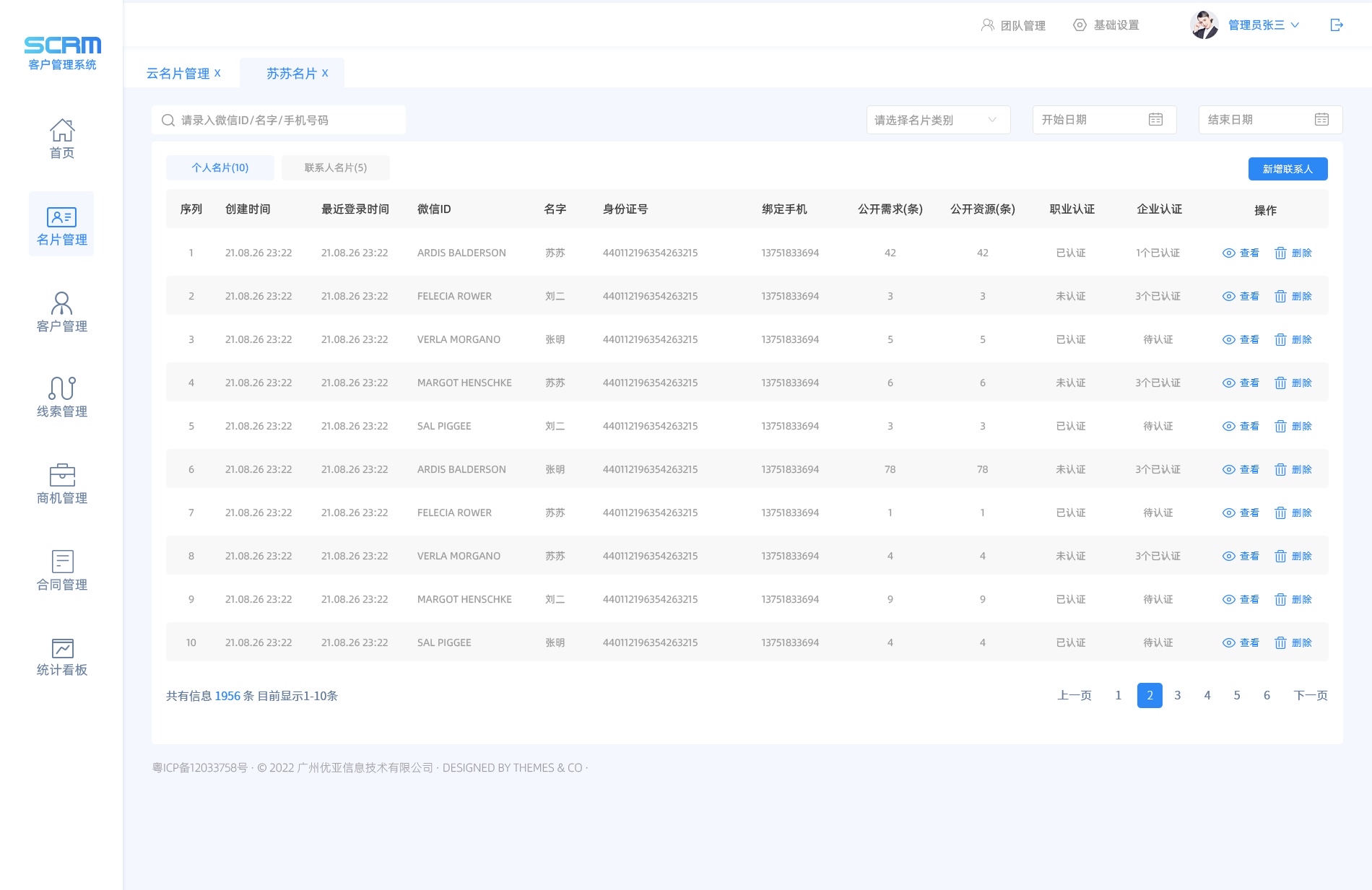Open the 首页 home icon in sidebar
Screen dimensions: 1372x890
(x=62, y=130)
